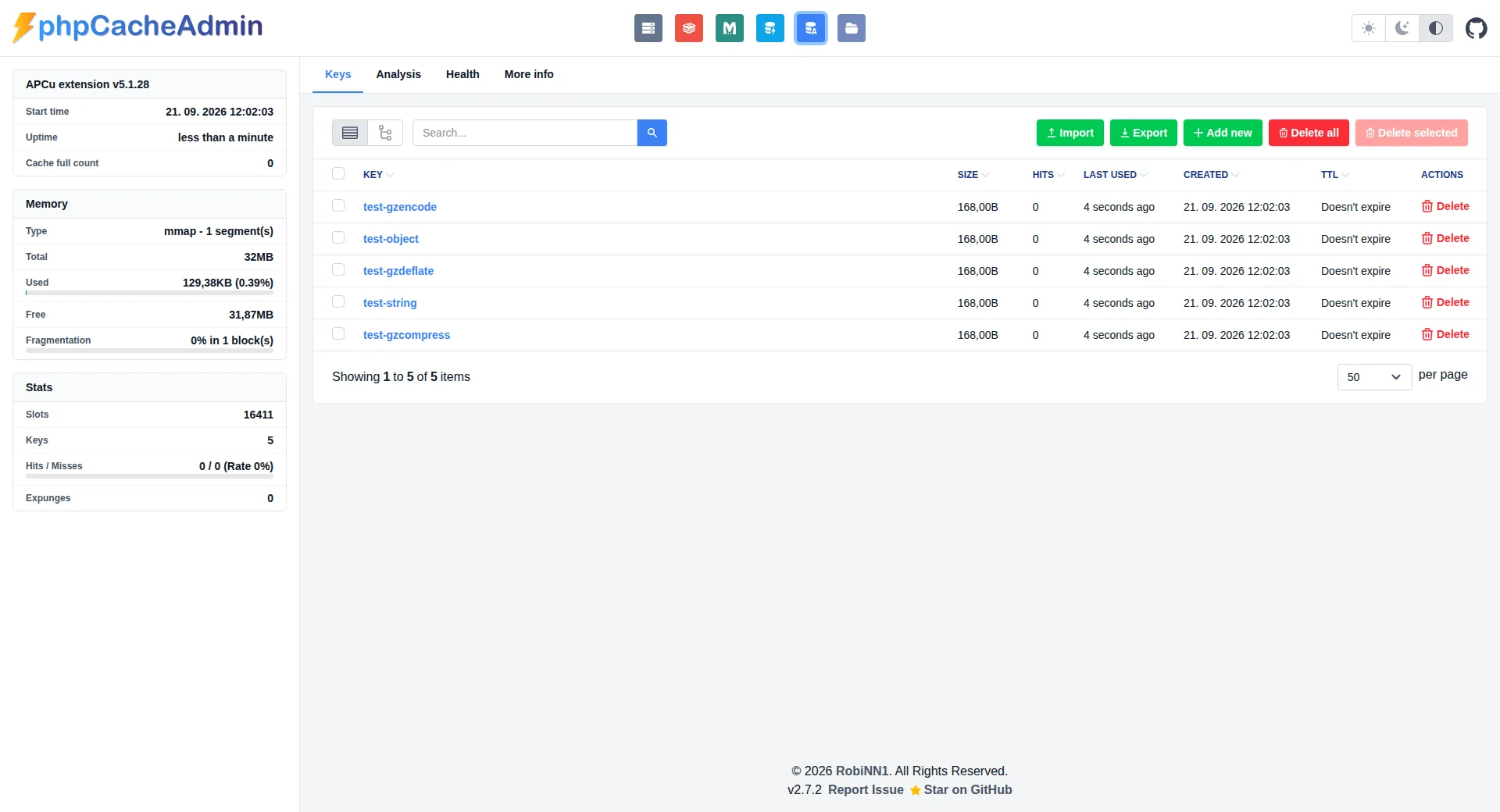Viewport: 1500px width, 812px height.
Task: Select the APCu dashboard icon
Action: tap(810, 28)
